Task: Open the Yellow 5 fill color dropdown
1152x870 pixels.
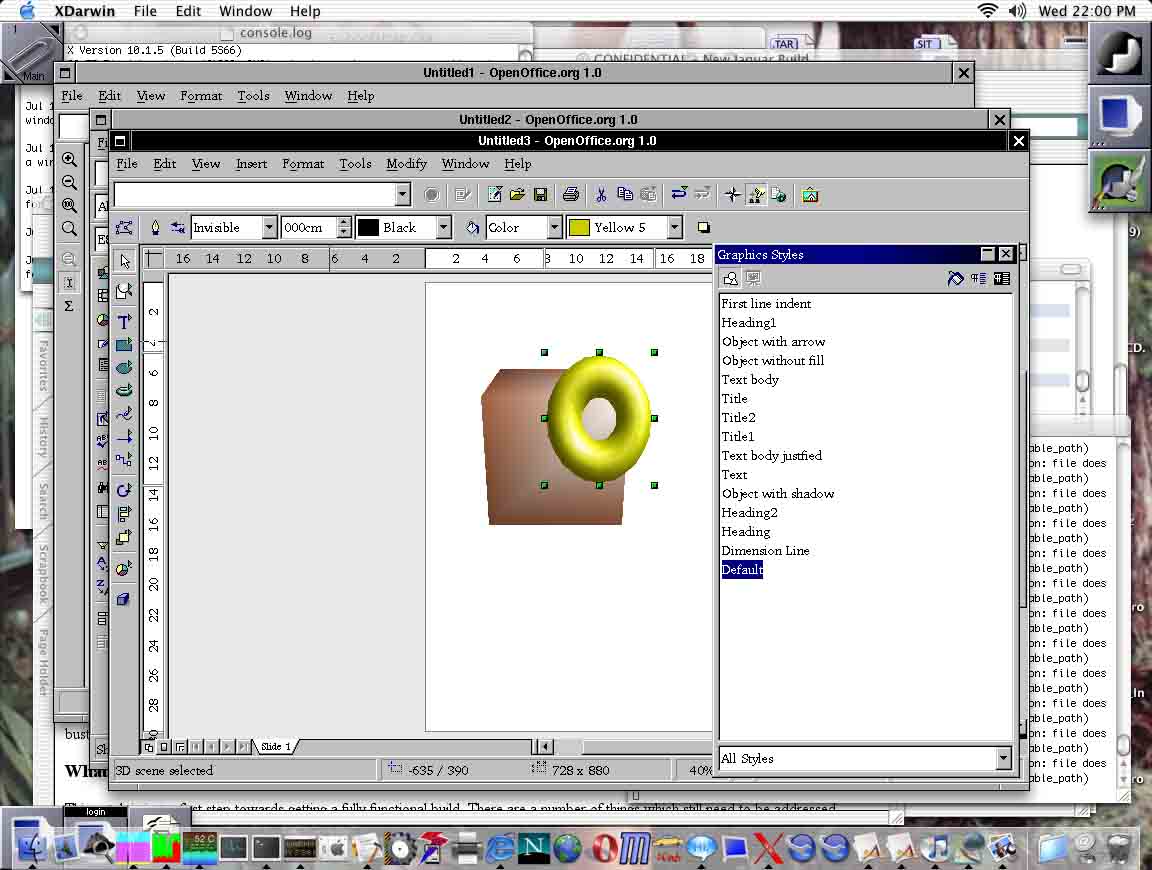Action: click(x=674, y=228)
